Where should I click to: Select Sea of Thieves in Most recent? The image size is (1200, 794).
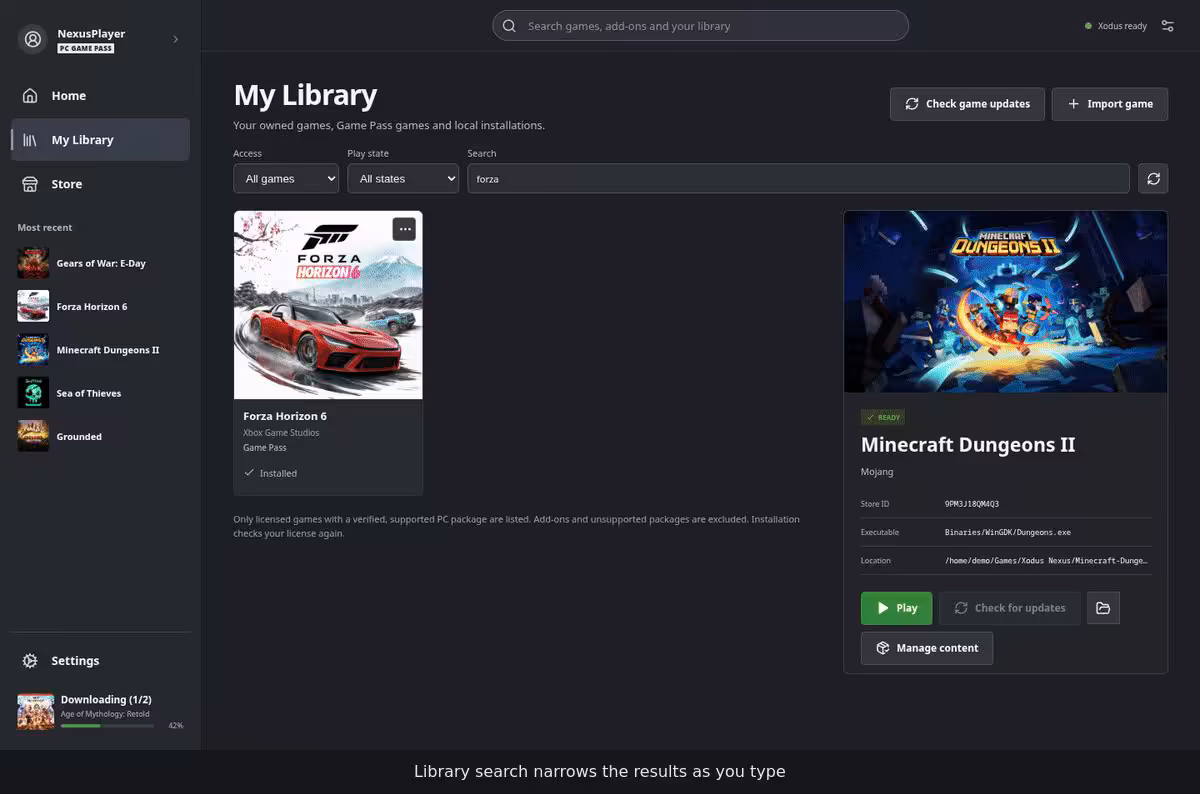point(100,393)
